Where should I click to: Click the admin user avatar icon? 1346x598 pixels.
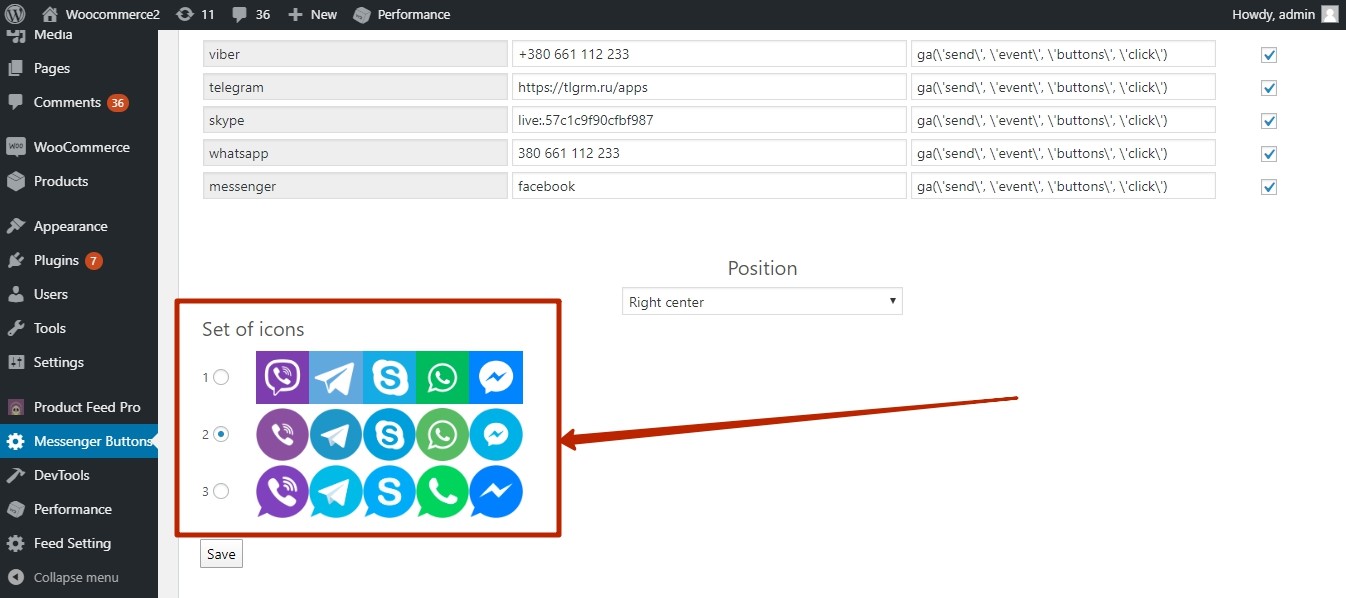(1329, 14)
